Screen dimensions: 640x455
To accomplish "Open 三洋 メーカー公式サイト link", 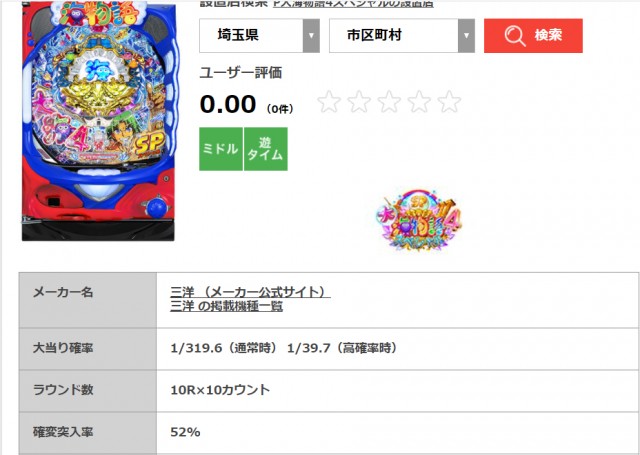I will pos(250,292).
